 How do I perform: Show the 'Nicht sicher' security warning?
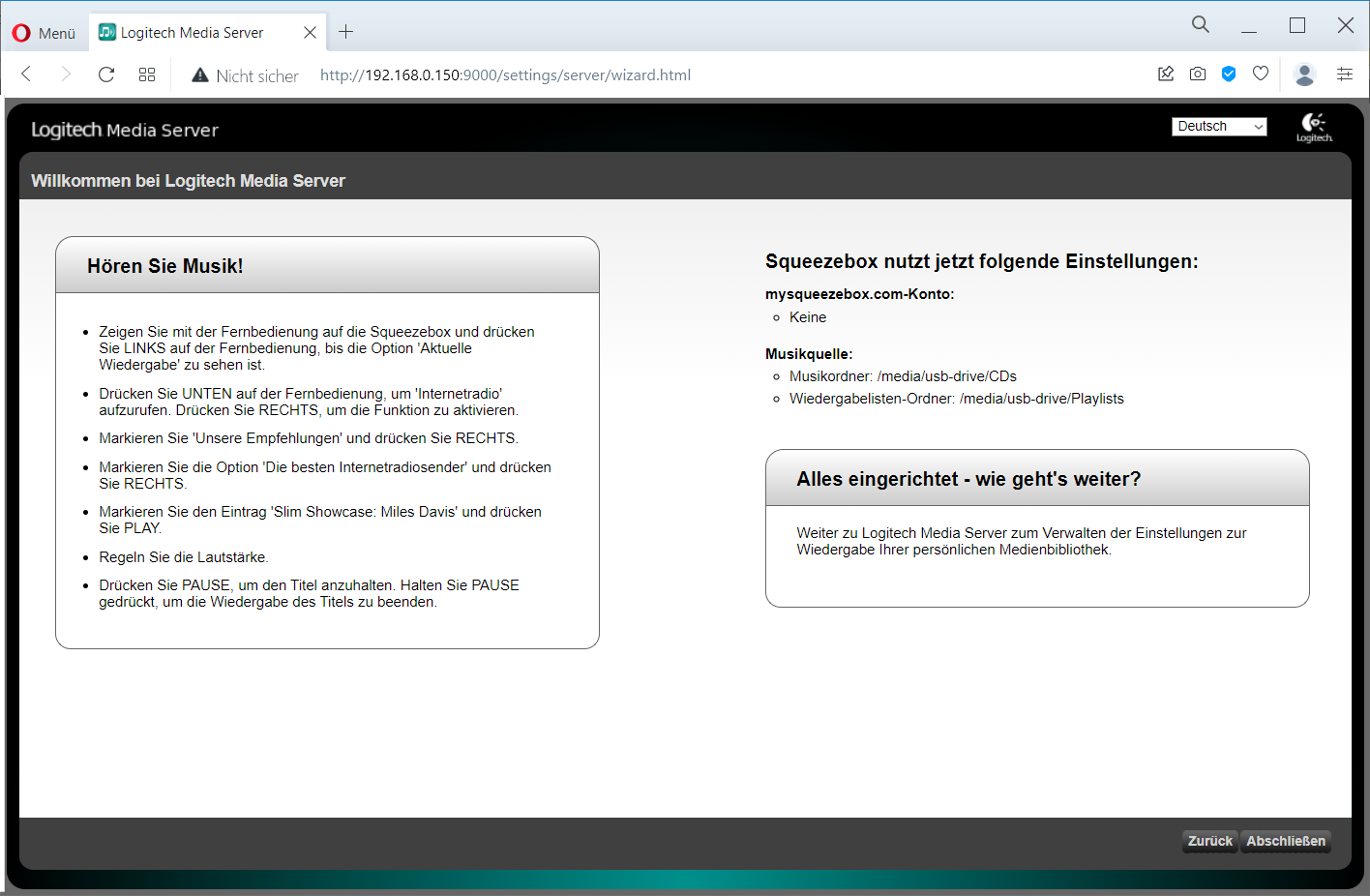click(x=245, y=75)
